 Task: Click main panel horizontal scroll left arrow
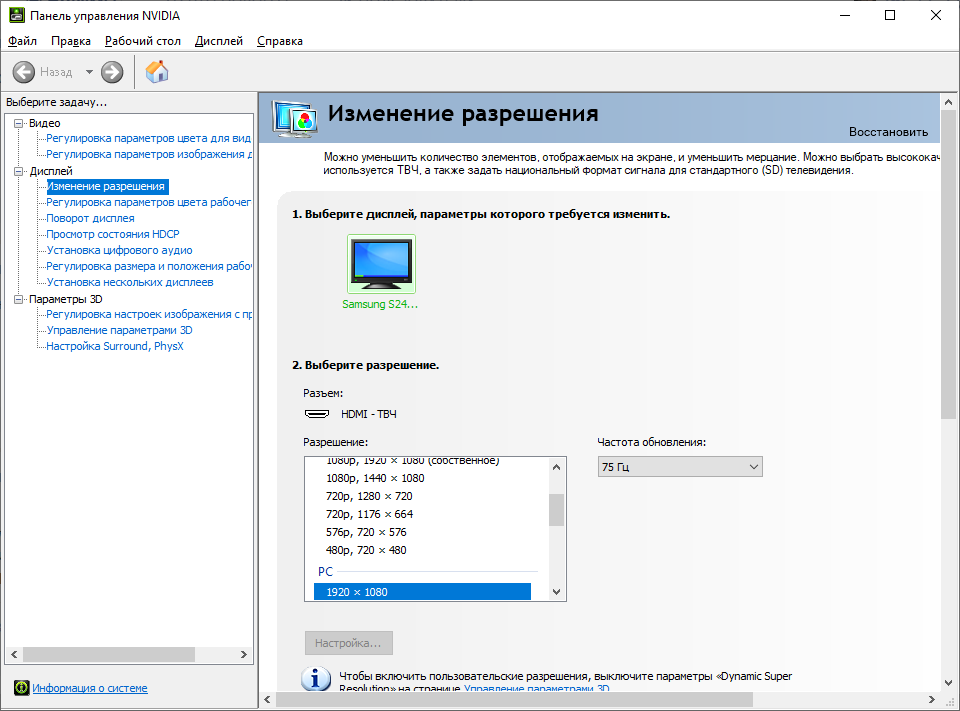268,699
